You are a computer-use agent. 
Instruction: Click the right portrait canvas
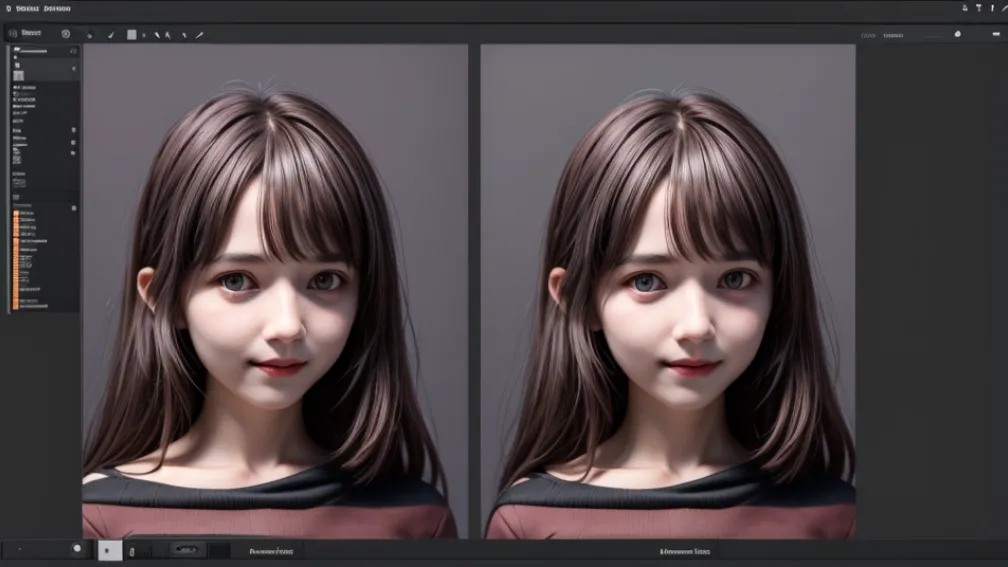(x=668, y=291)
